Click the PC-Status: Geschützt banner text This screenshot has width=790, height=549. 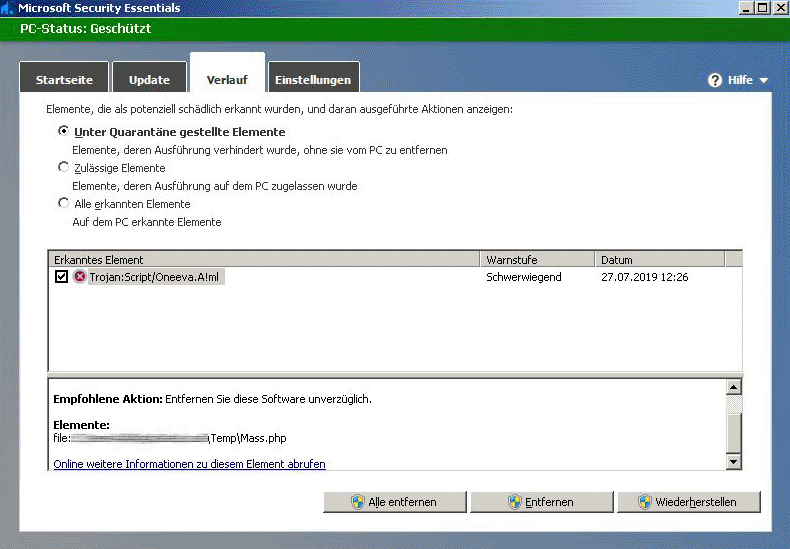click(x=86, y=28)
